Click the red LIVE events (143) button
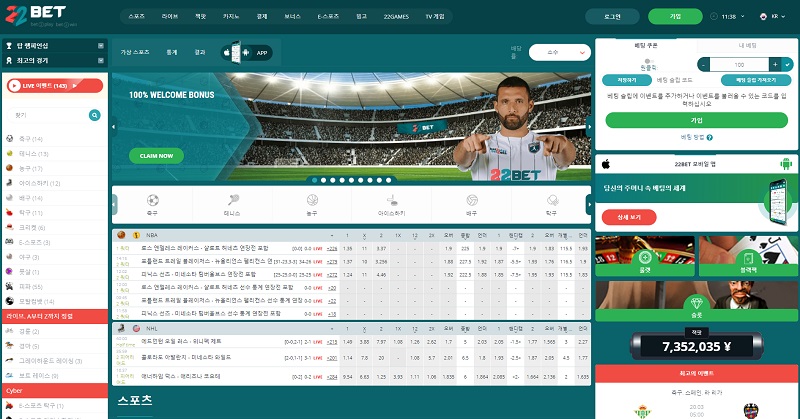This screenshot has width=800, height=419. click(55, 85)
